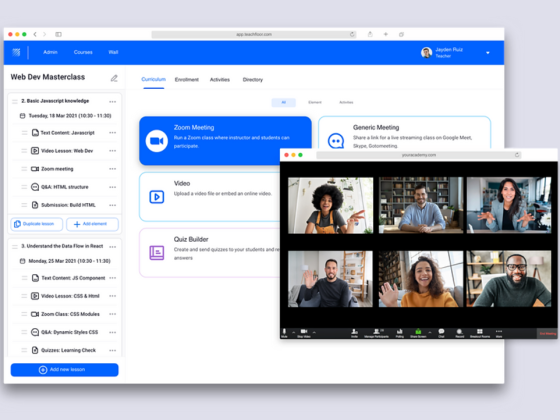Click the Zoom Meeting camera icon card
Image resolution: width=560 pixels, height=420 pixels.
[x=156, y=141]
